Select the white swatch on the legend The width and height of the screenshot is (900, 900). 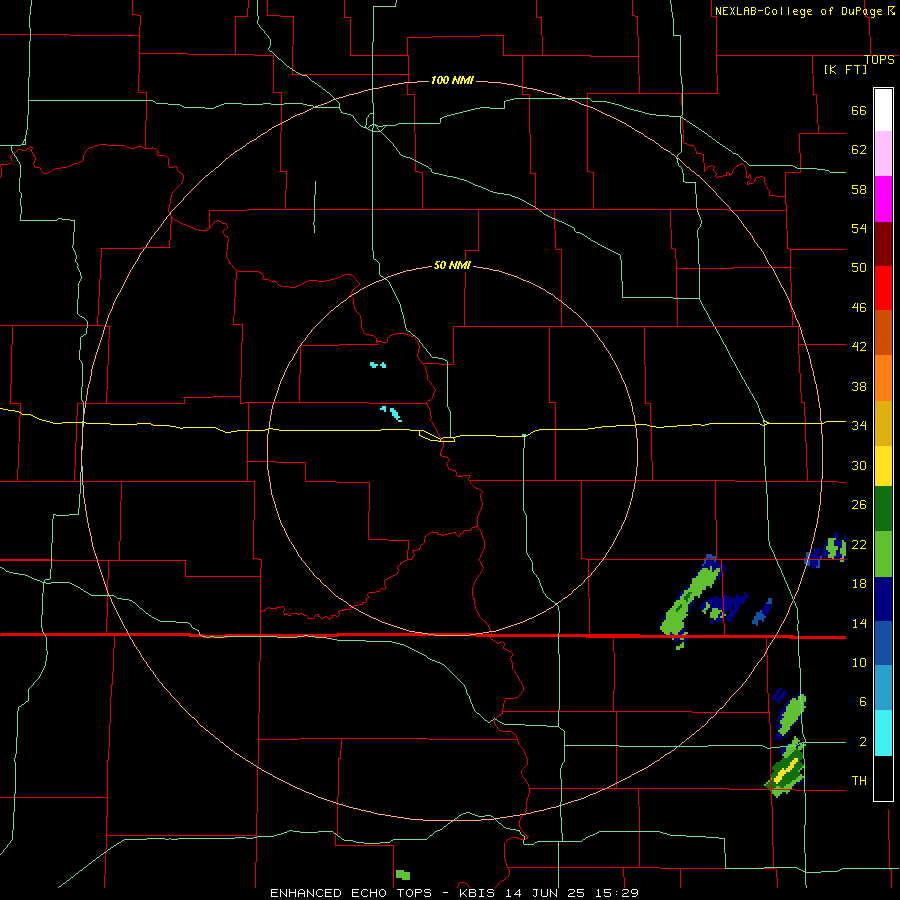pyautogui.click(x=883, y=110)
